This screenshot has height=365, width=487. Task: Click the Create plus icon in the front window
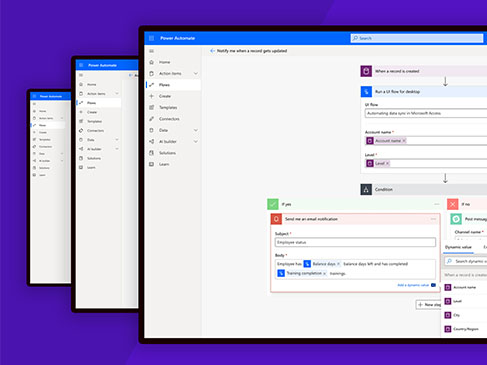tap(151, 96)
